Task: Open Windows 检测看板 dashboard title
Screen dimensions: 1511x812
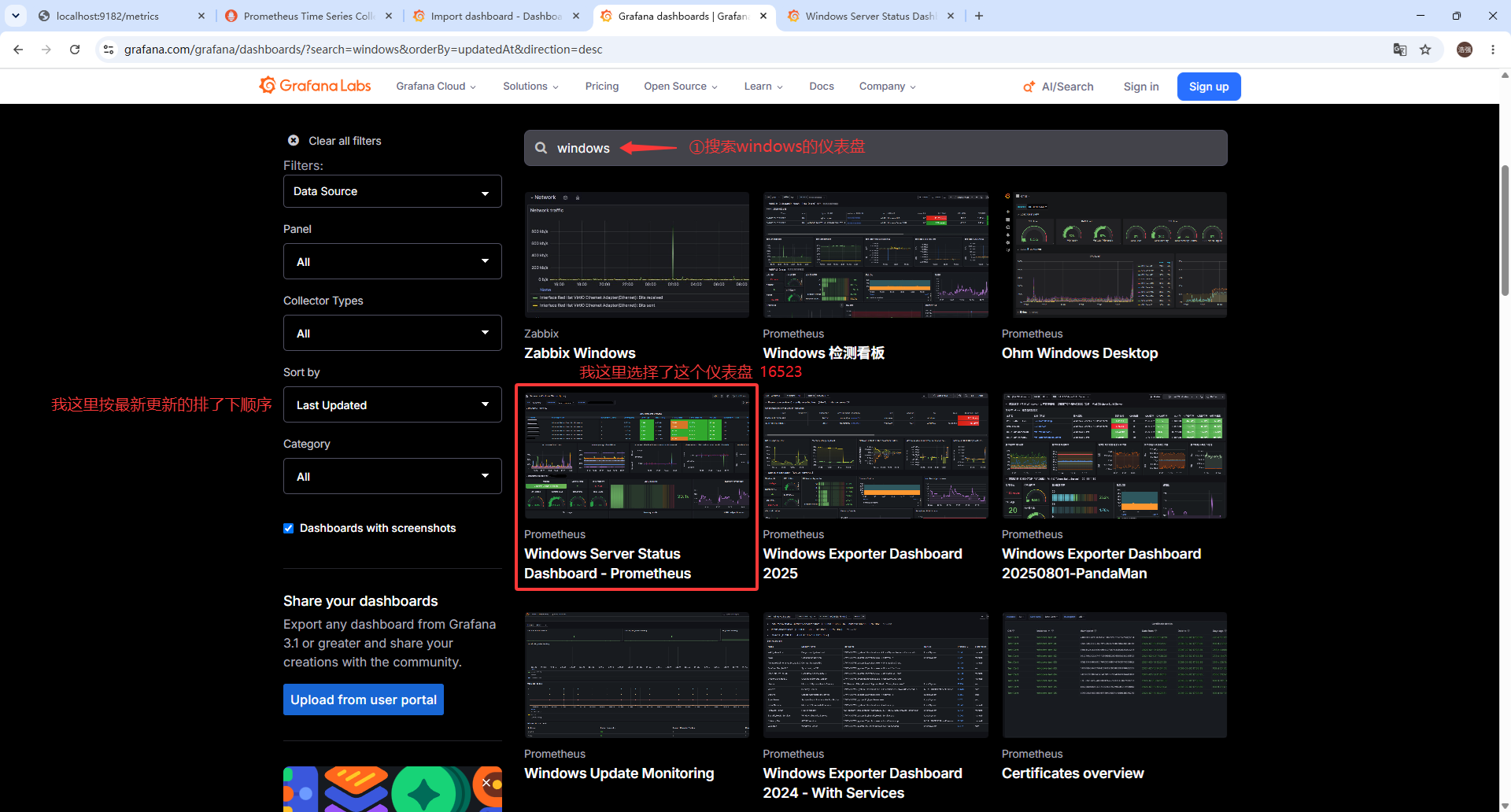Action: [x=824, y=353]
